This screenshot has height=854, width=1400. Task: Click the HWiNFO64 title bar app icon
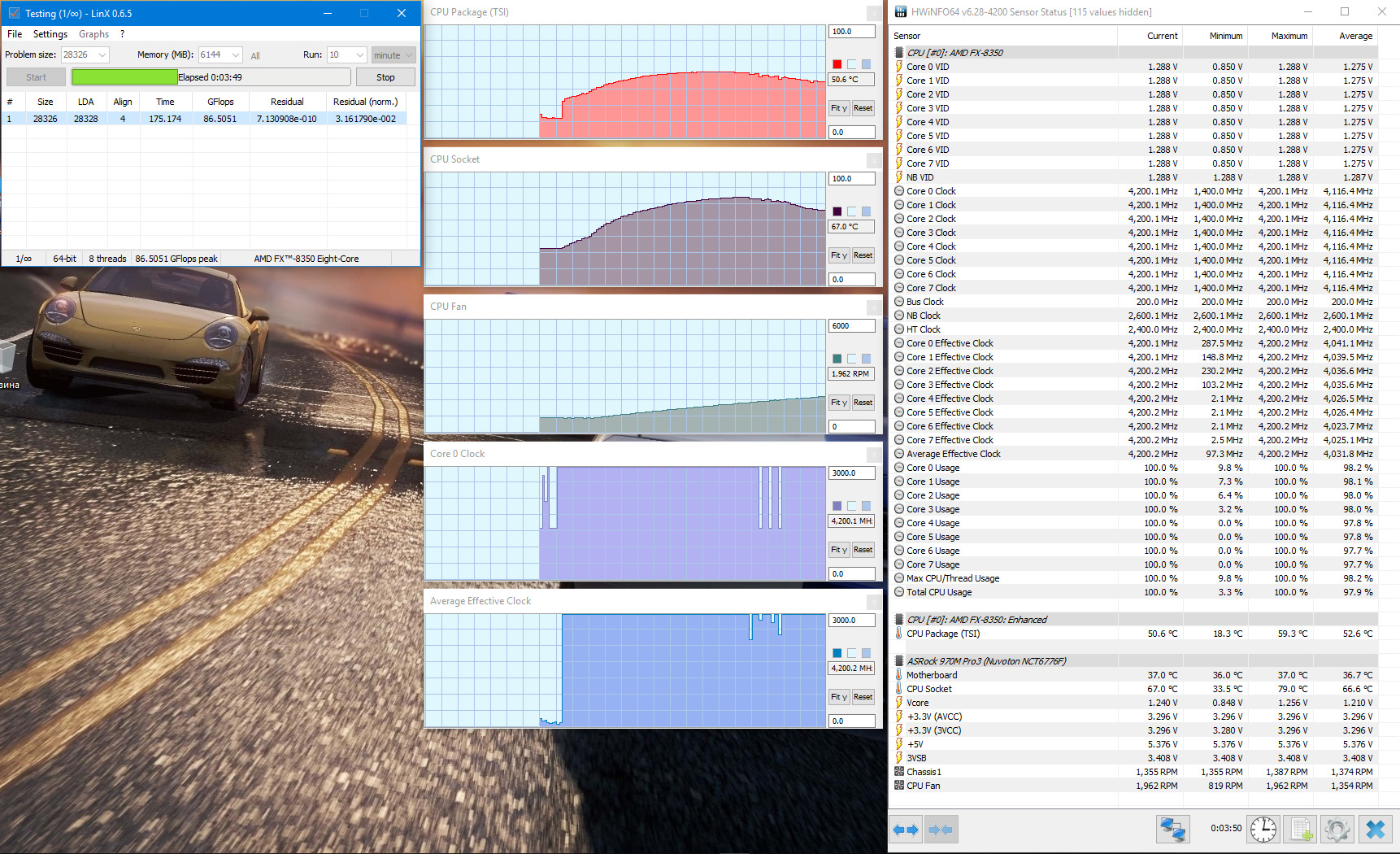(901, 12)
